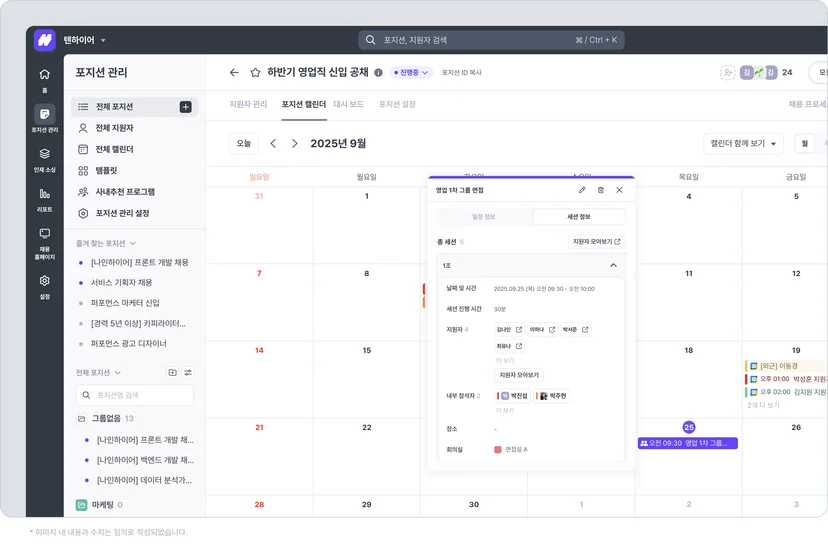828x547 pixels.
Task: Go to previous month arrow
Action: pyautogui.click(x=273, y=144)
